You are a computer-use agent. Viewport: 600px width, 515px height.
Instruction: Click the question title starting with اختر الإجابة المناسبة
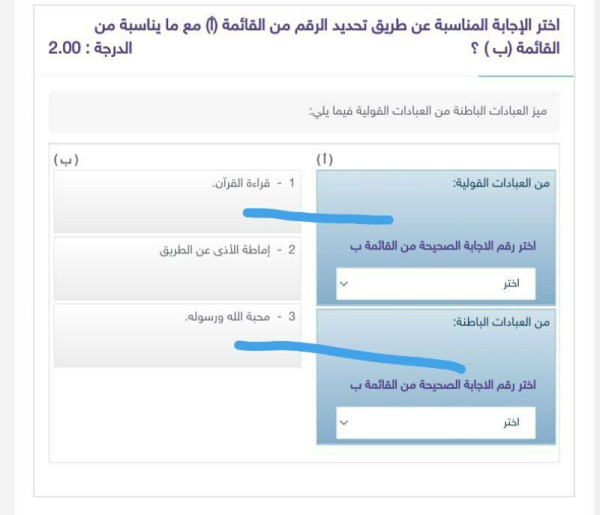330,36
